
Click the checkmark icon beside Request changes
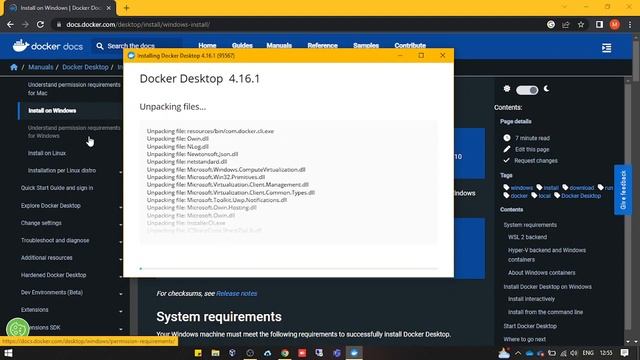coord(507,160)
